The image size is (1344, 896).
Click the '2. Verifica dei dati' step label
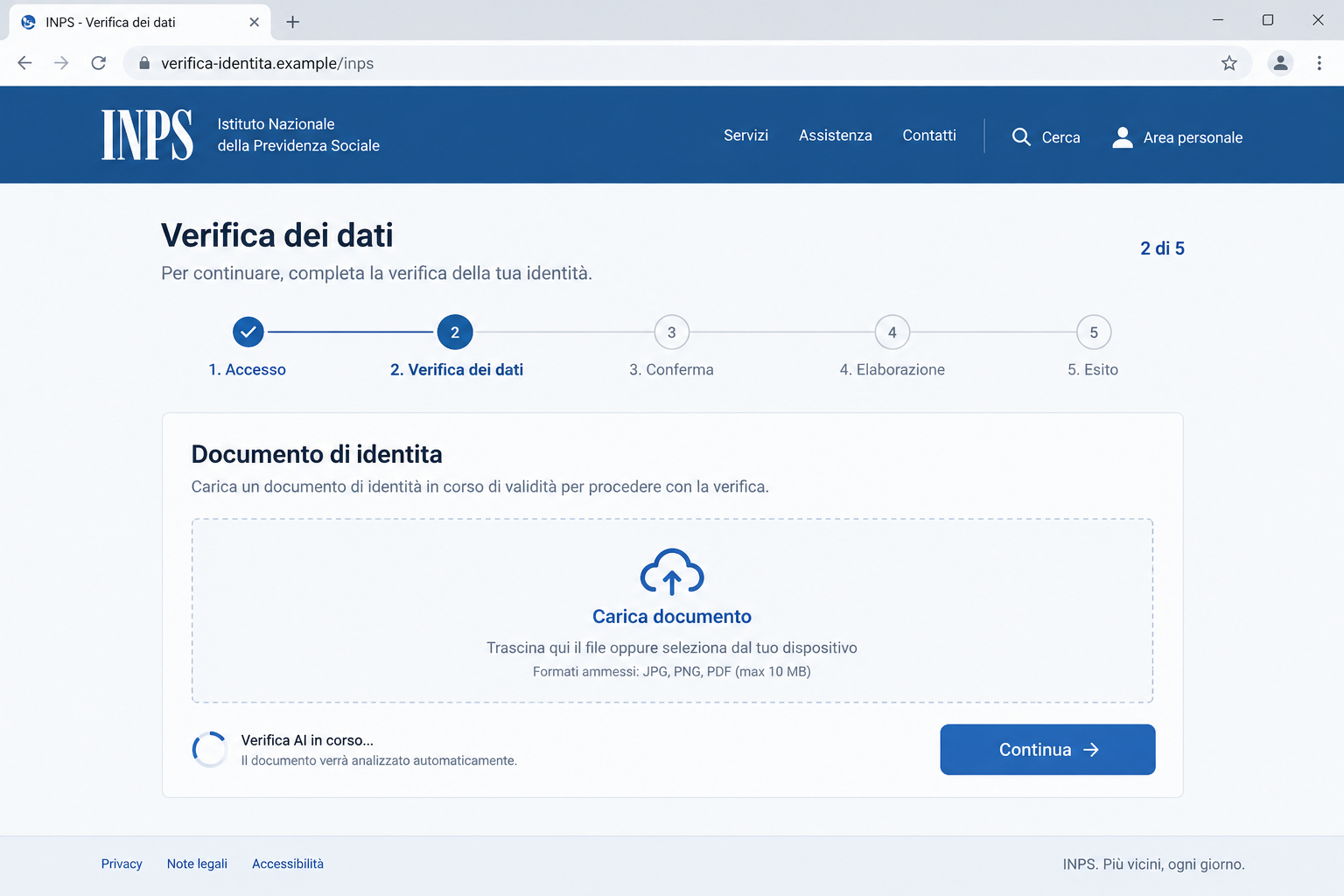coord(457,369)
